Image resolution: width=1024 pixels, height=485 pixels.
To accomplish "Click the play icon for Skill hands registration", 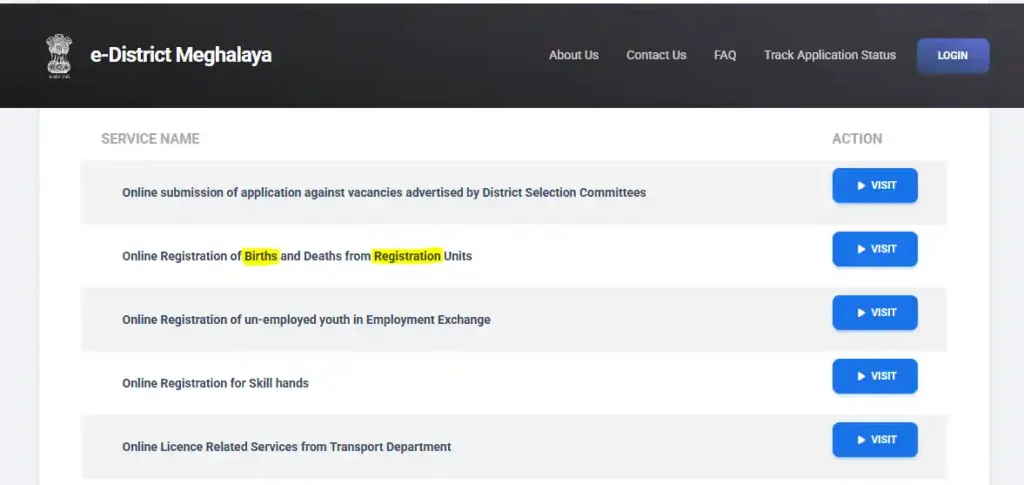I will coord(862,376).
